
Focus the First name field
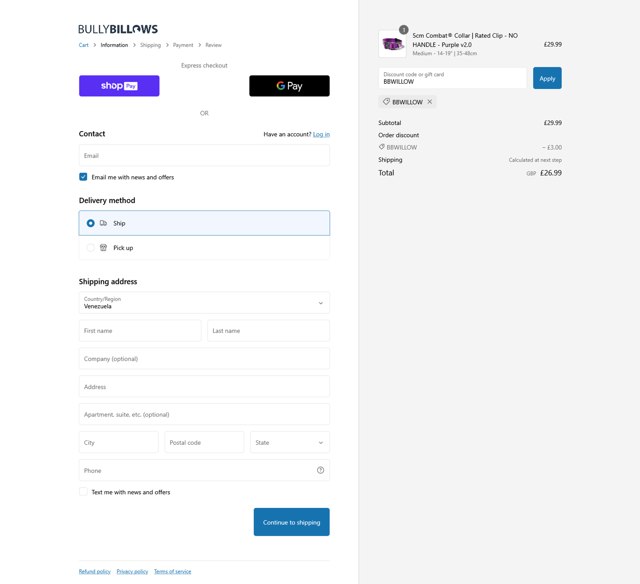tap(140, 331)
